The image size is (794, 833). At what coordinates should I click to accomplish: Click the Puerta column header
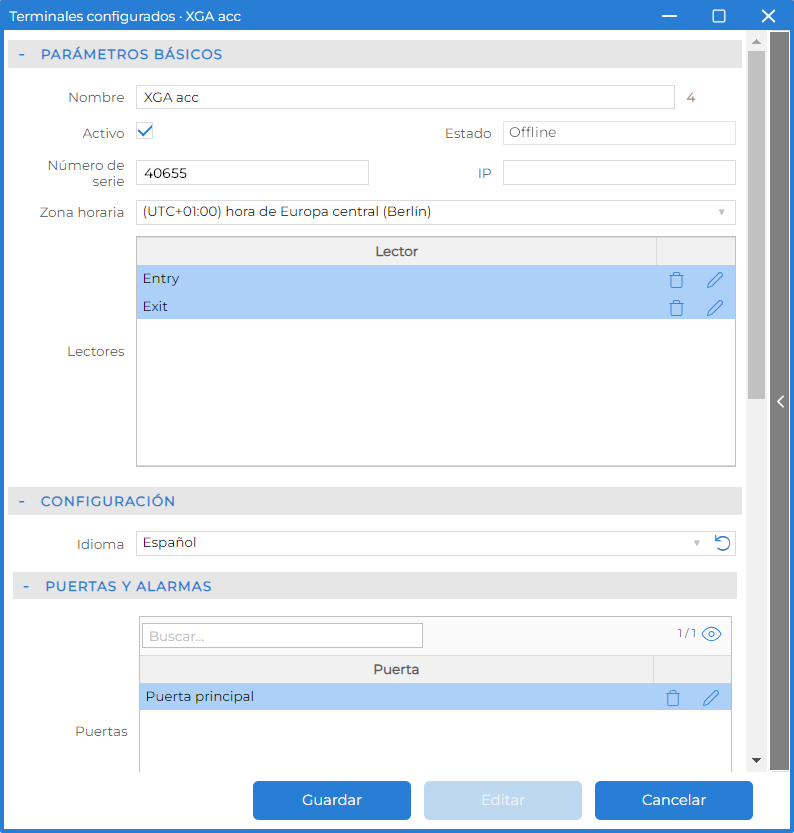396,669
